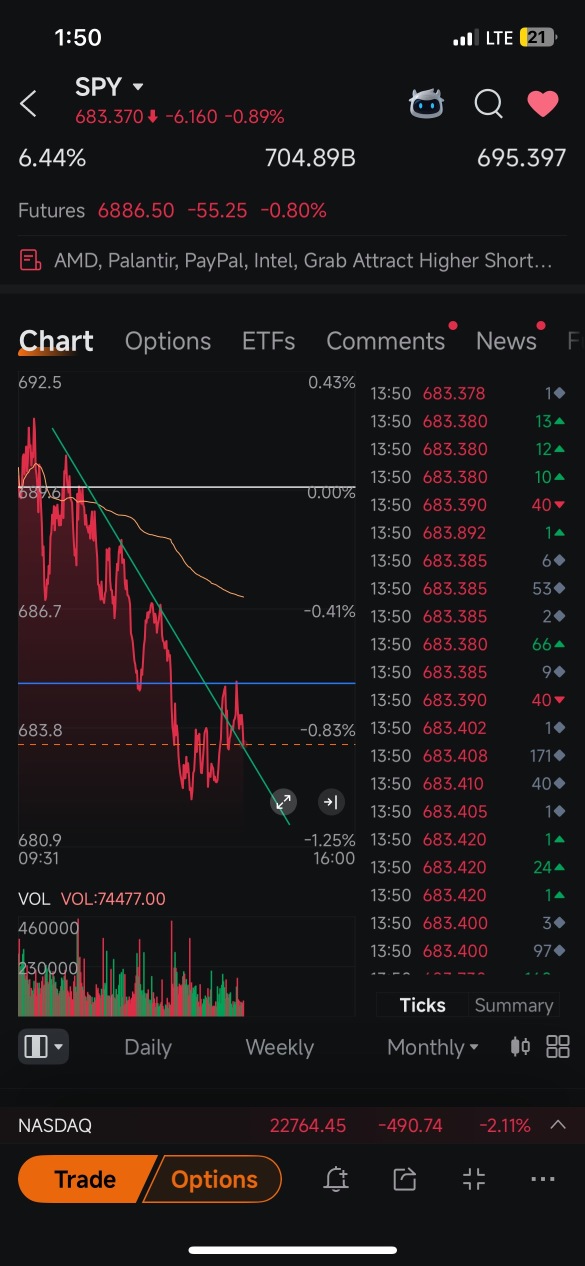Open search with magnifier icon
This screenshot has width=585, height=1266.
[x=488, y=103]
